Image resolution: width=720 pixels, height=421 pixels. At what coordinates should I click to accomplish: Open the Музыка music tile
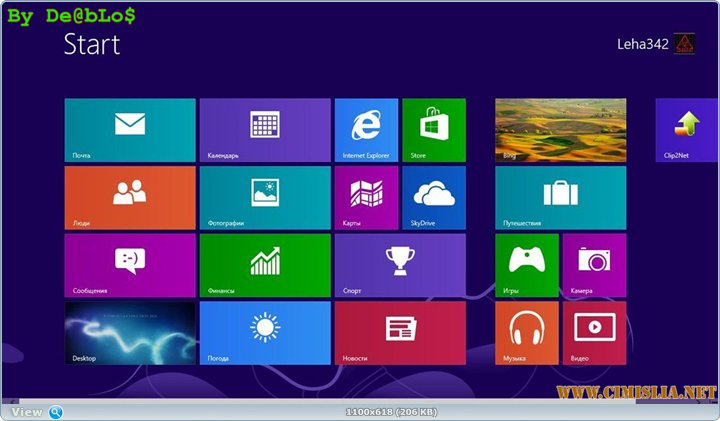tap(527, 333)
